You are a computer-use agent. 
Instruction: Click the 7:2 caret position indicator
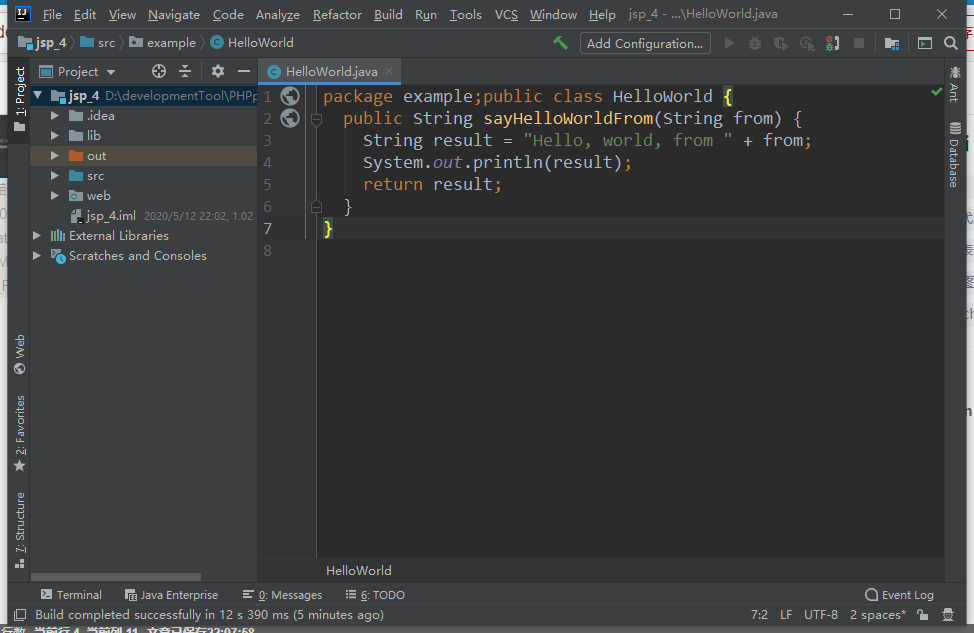[759, 614]
